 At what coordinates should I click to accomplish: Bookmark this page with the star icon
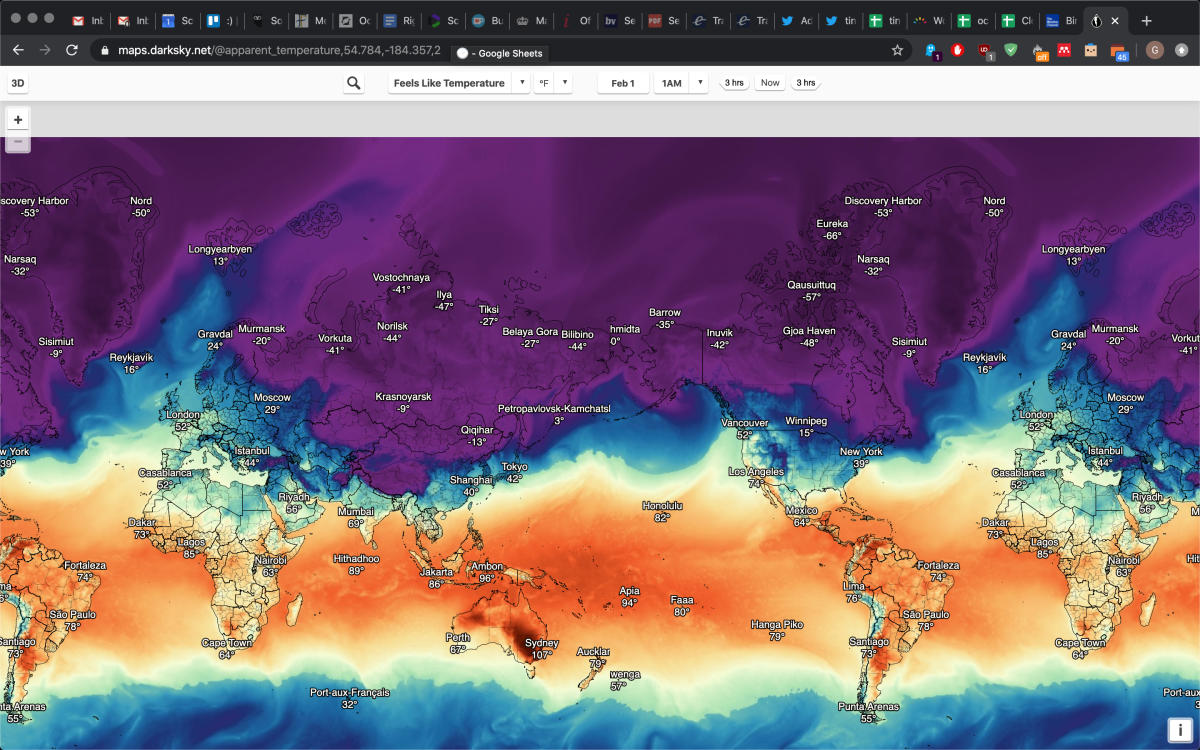897,50
